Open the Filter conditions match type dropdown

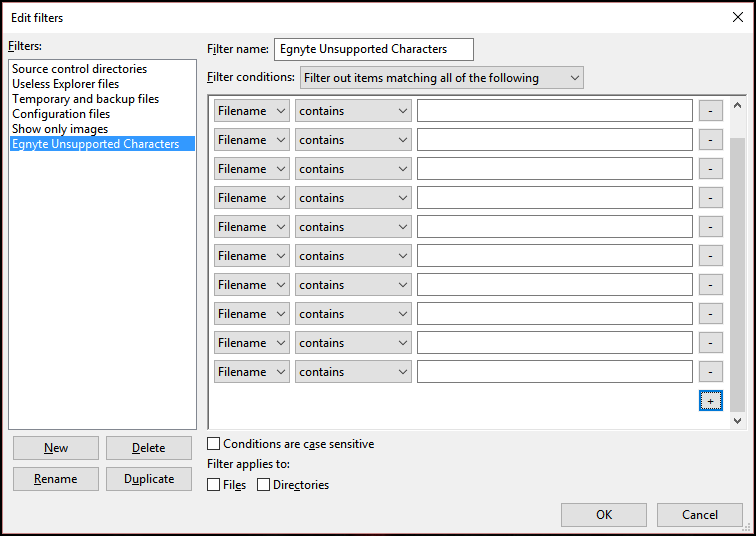click(441, 78)
